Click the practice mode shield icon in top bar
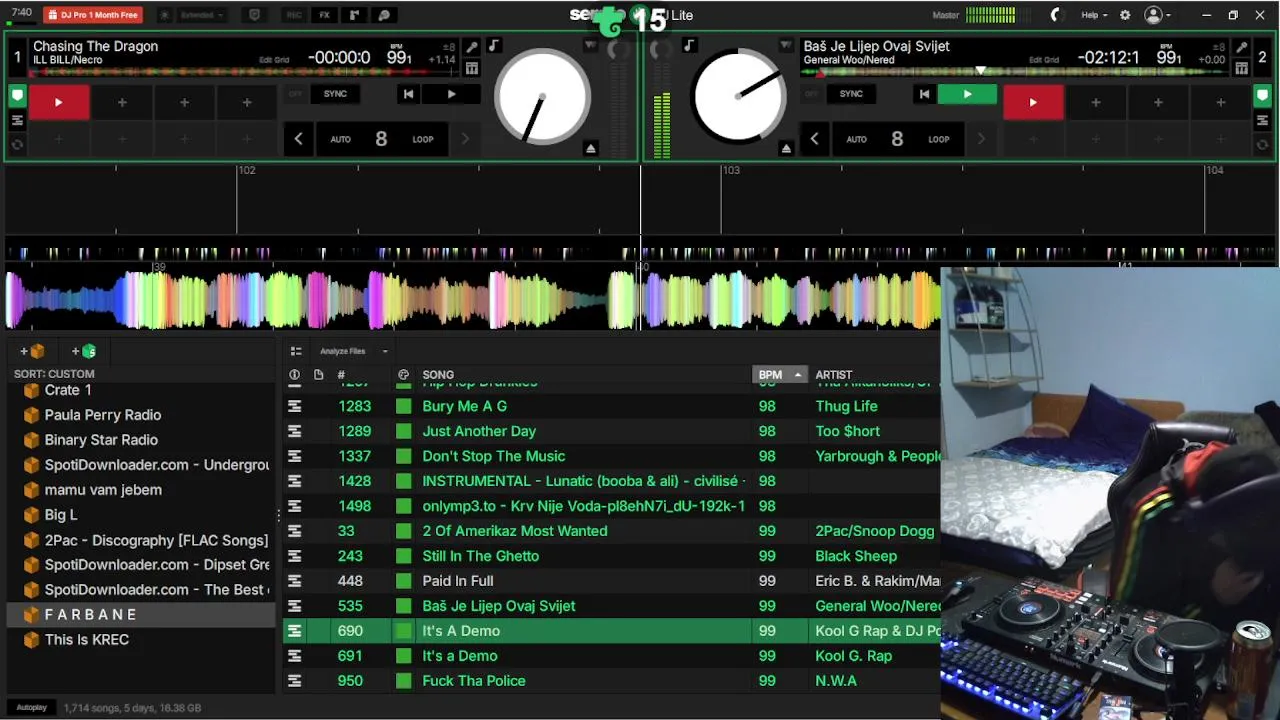This screenshot has width=1280, height=720. [x=254, y=15]
